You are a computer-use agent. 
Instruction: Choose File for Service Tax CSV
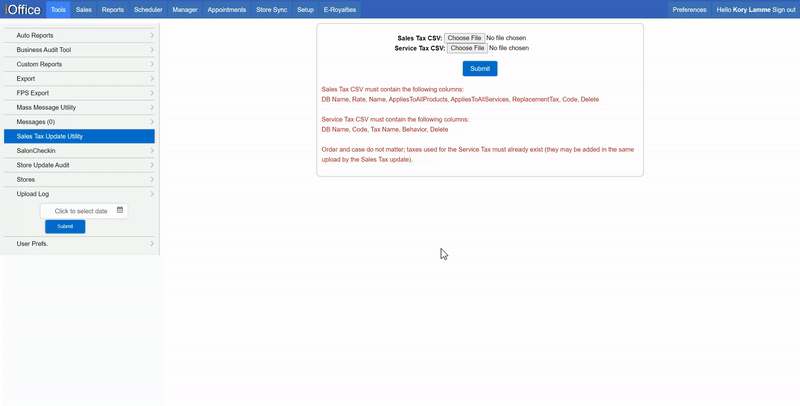[x=467, y=48]
